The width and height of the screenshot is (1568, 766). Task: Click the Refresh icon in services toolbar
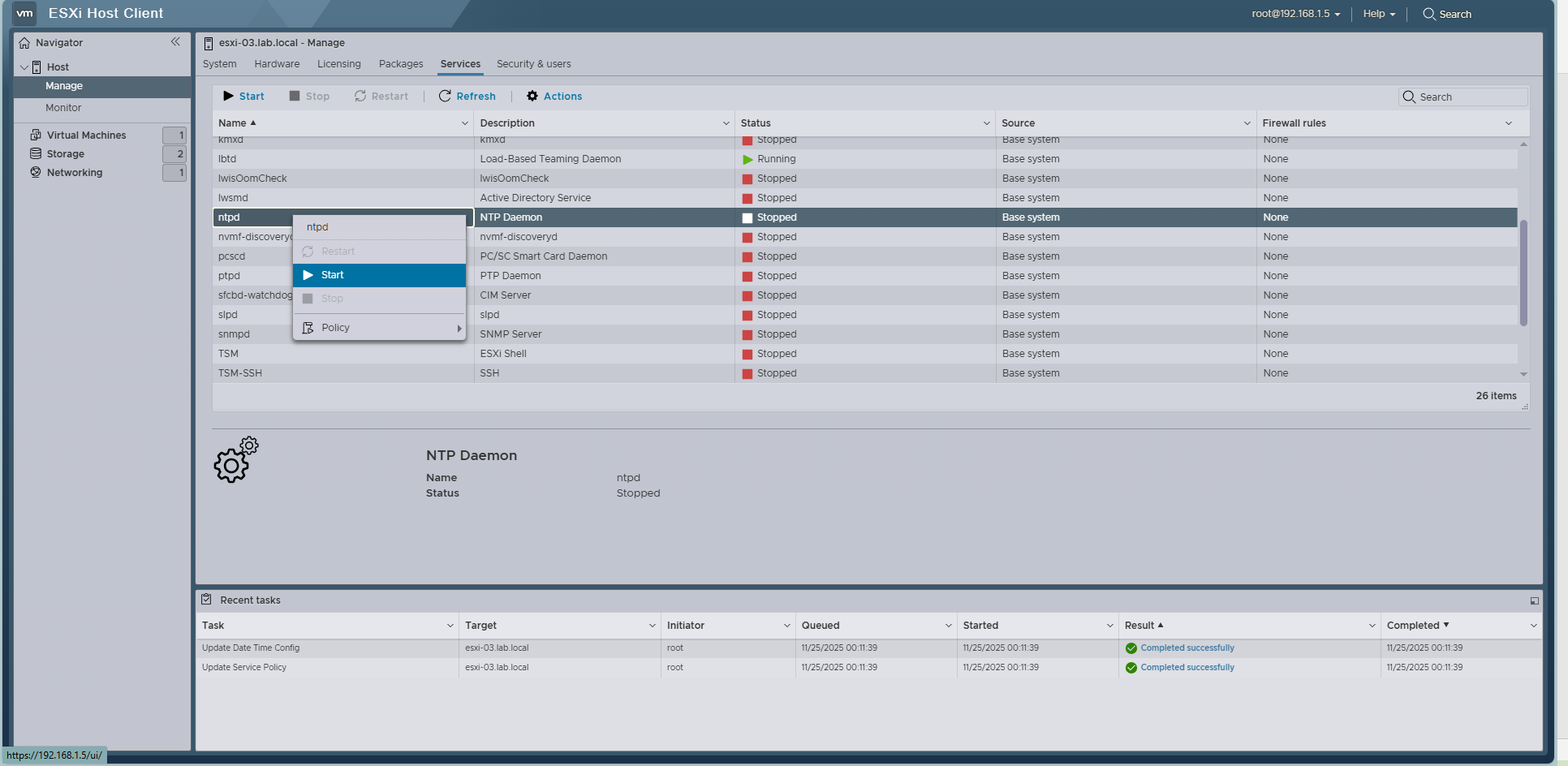(445, 96)
